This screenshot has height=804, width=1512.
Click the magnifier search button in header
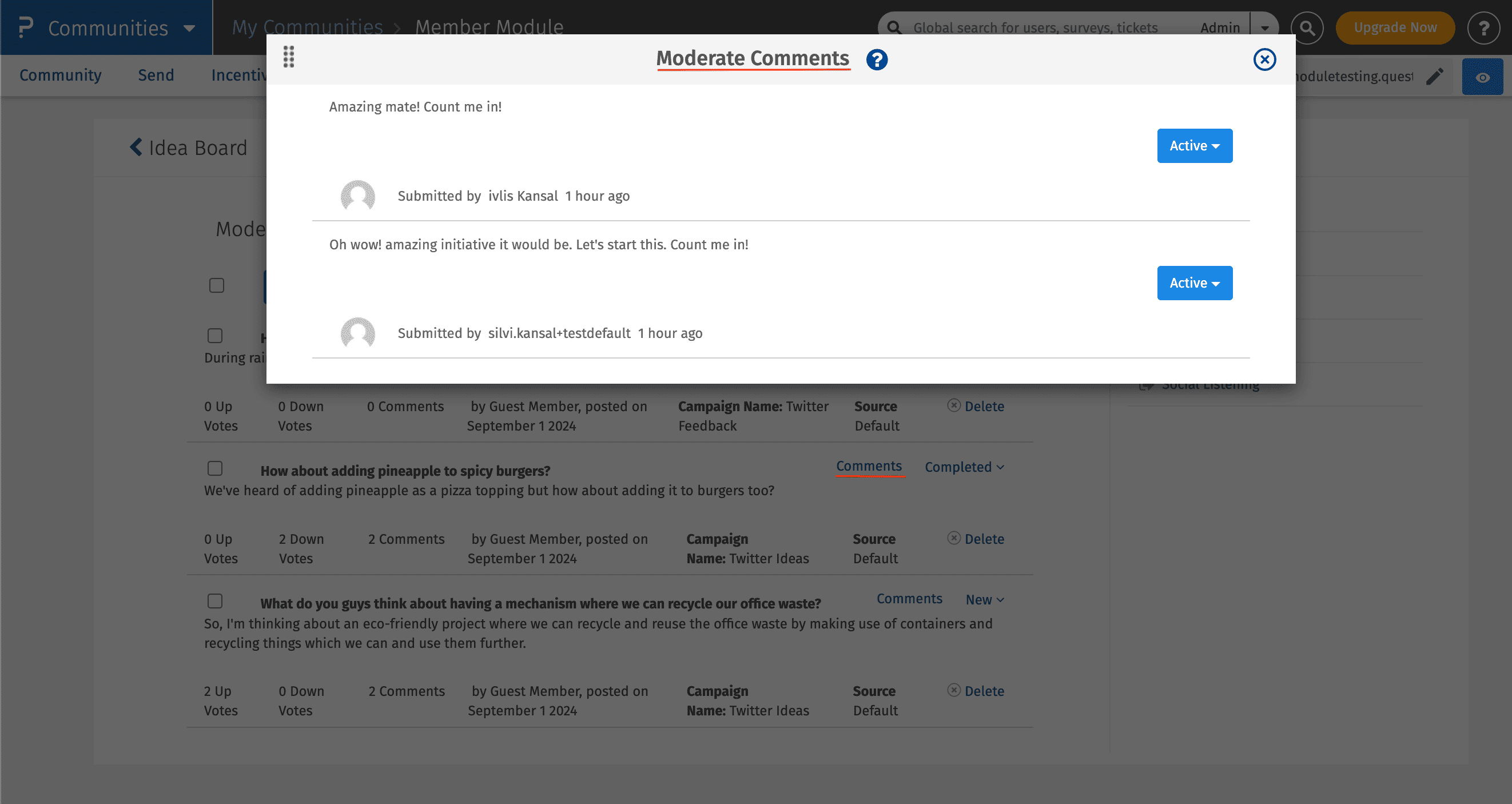coord(1307,27)
